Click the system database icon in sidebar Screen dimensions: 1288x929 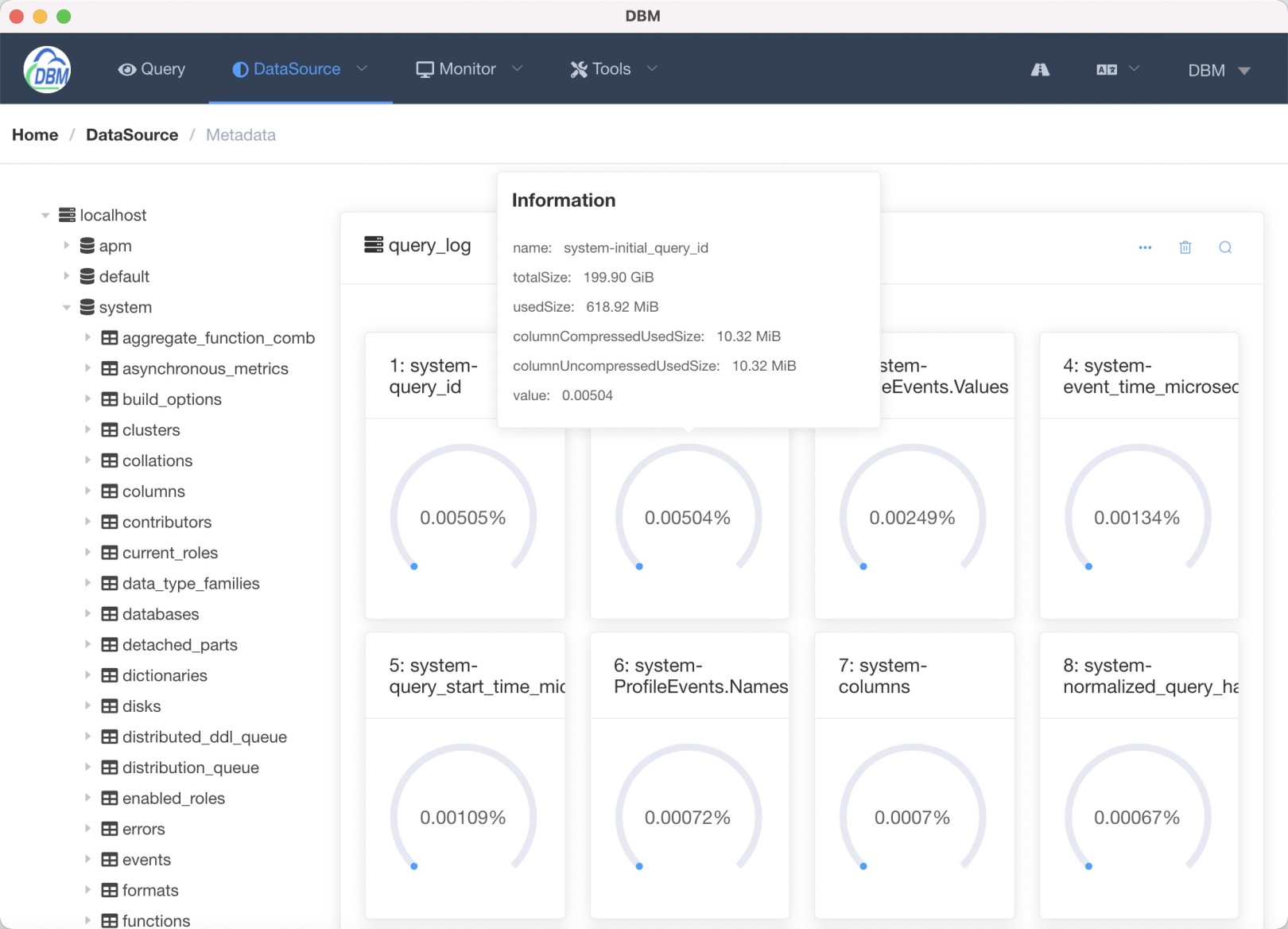coord(87,307)
